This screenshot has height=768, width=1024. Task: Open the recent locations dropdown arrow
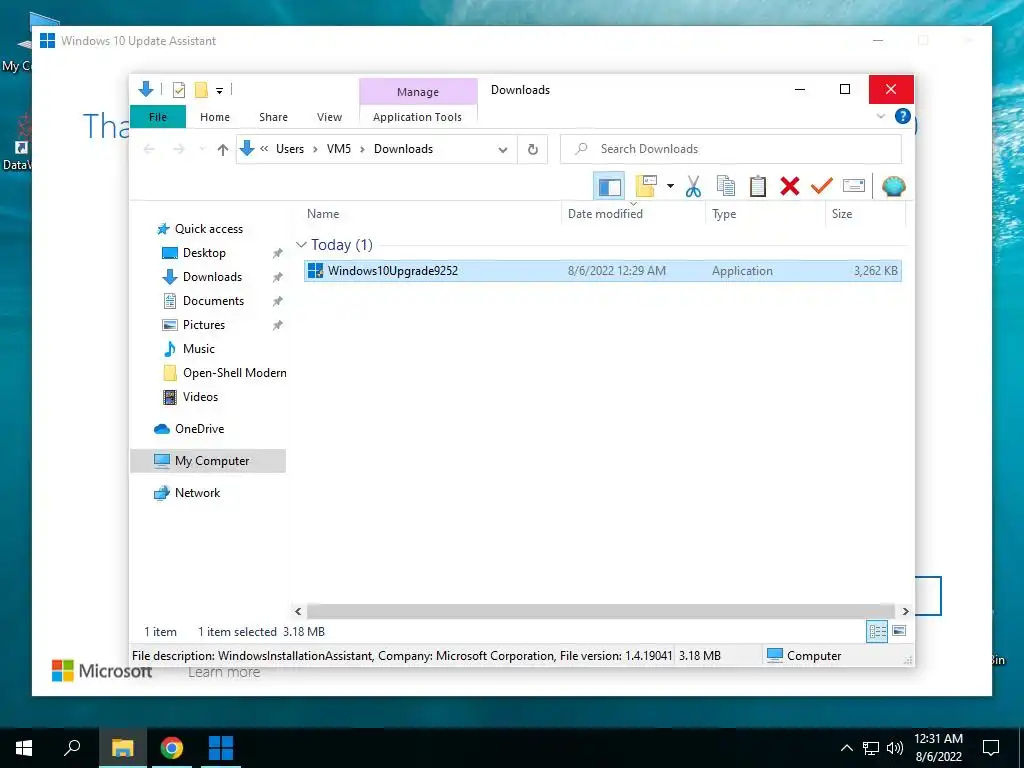click(202, 150)
